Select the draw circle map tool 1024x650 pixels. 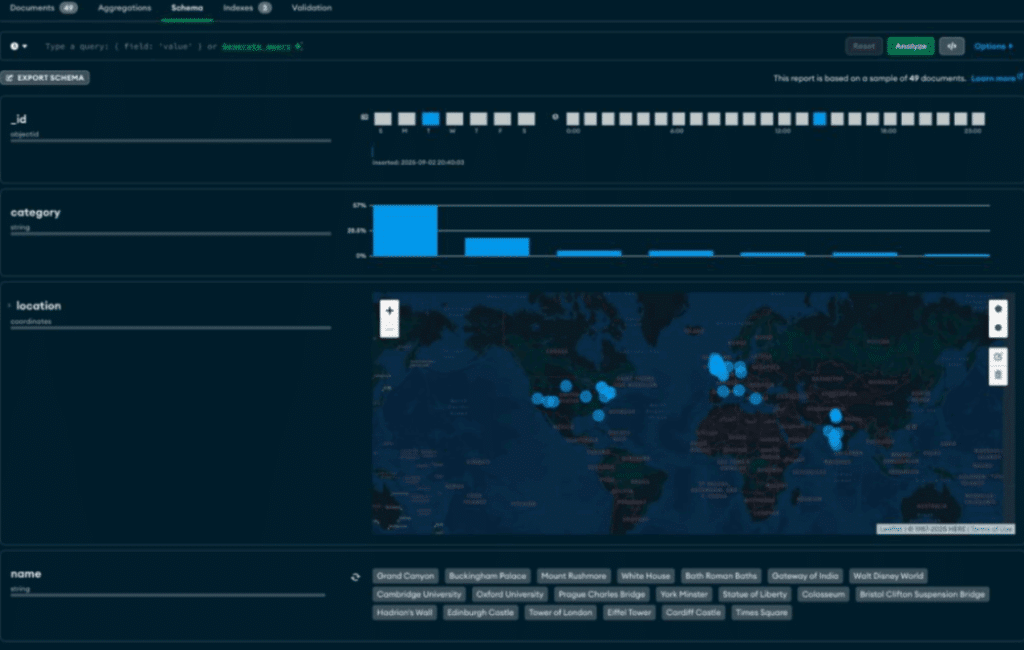tap(997, 328)
